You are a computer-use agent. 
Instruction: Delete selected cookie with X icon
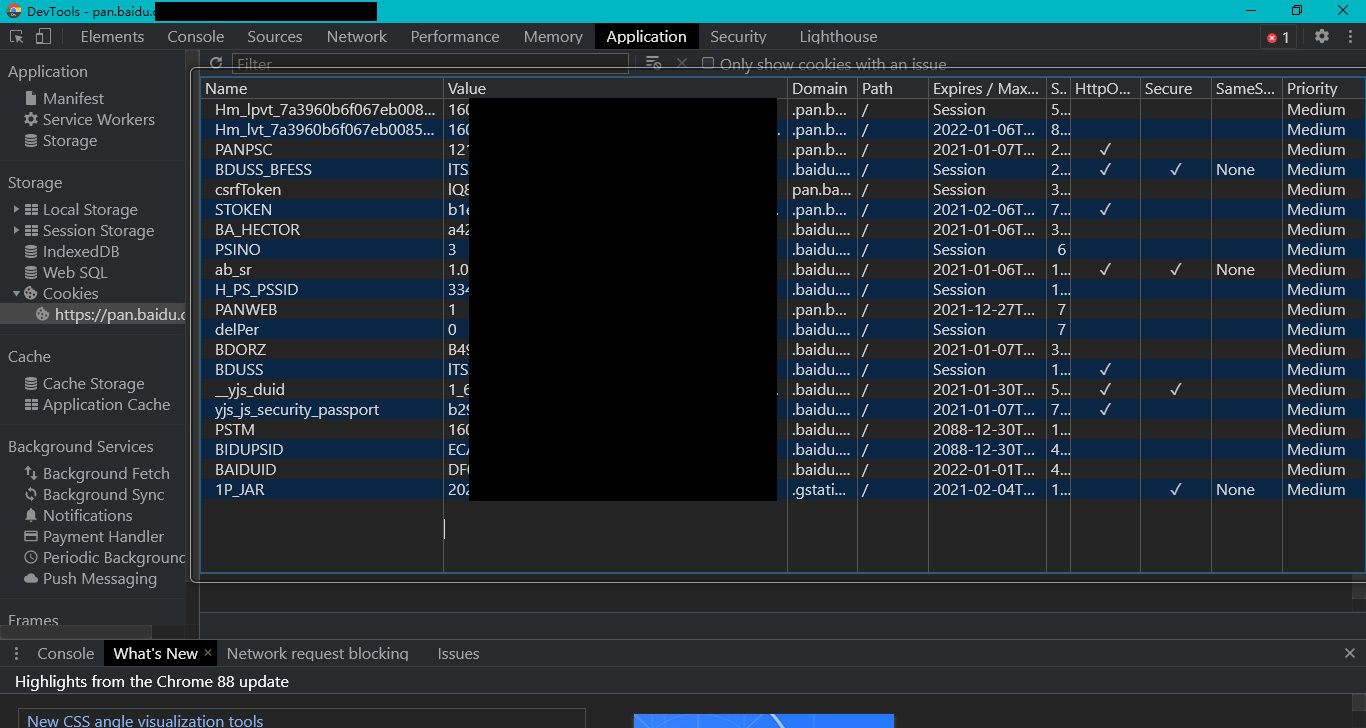tap(682, 63)
